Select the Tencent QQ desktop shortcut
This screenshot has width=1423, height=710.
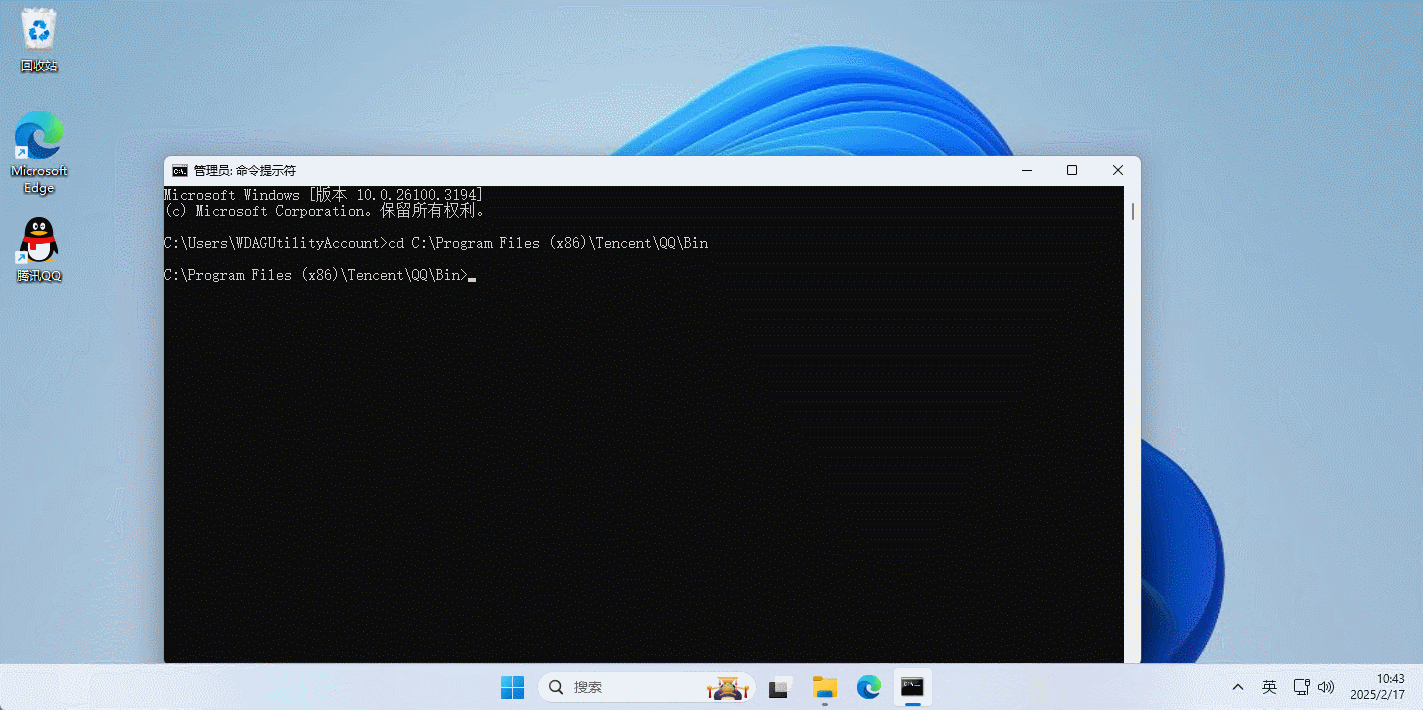pyautogui.click(x=39, y=250)
